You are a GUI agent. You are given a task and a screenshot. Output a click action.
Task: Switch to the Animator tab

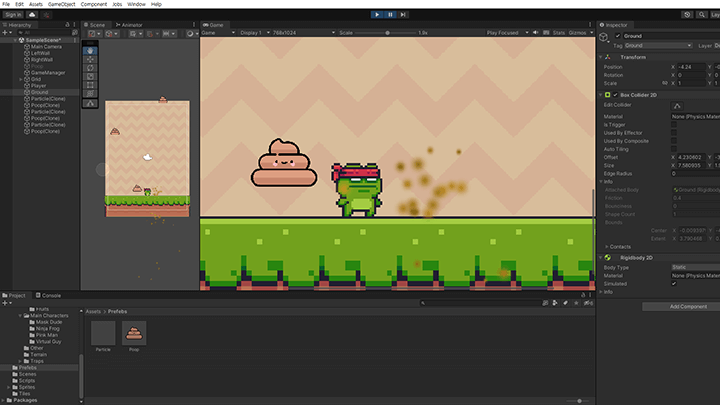coord(129,25)
